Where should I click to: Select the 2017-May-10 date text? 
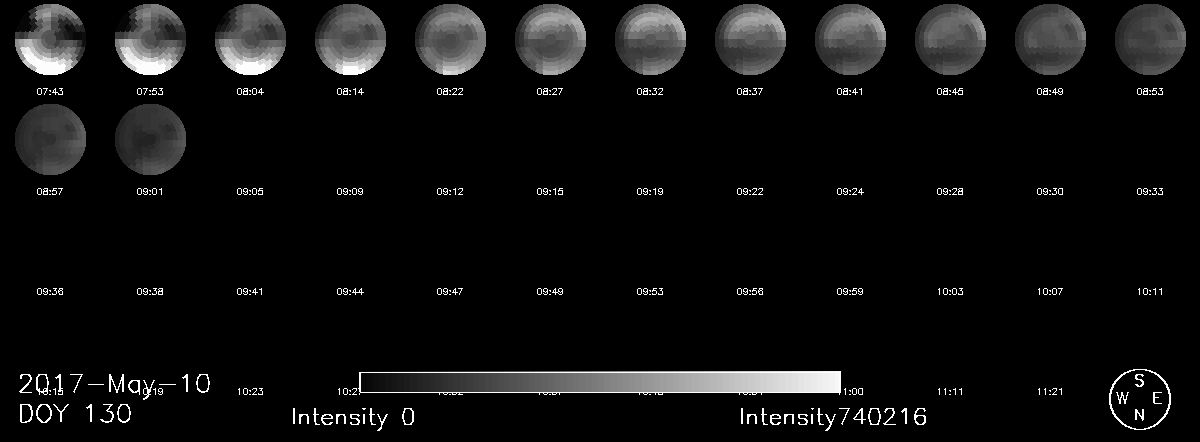point(115,384)
